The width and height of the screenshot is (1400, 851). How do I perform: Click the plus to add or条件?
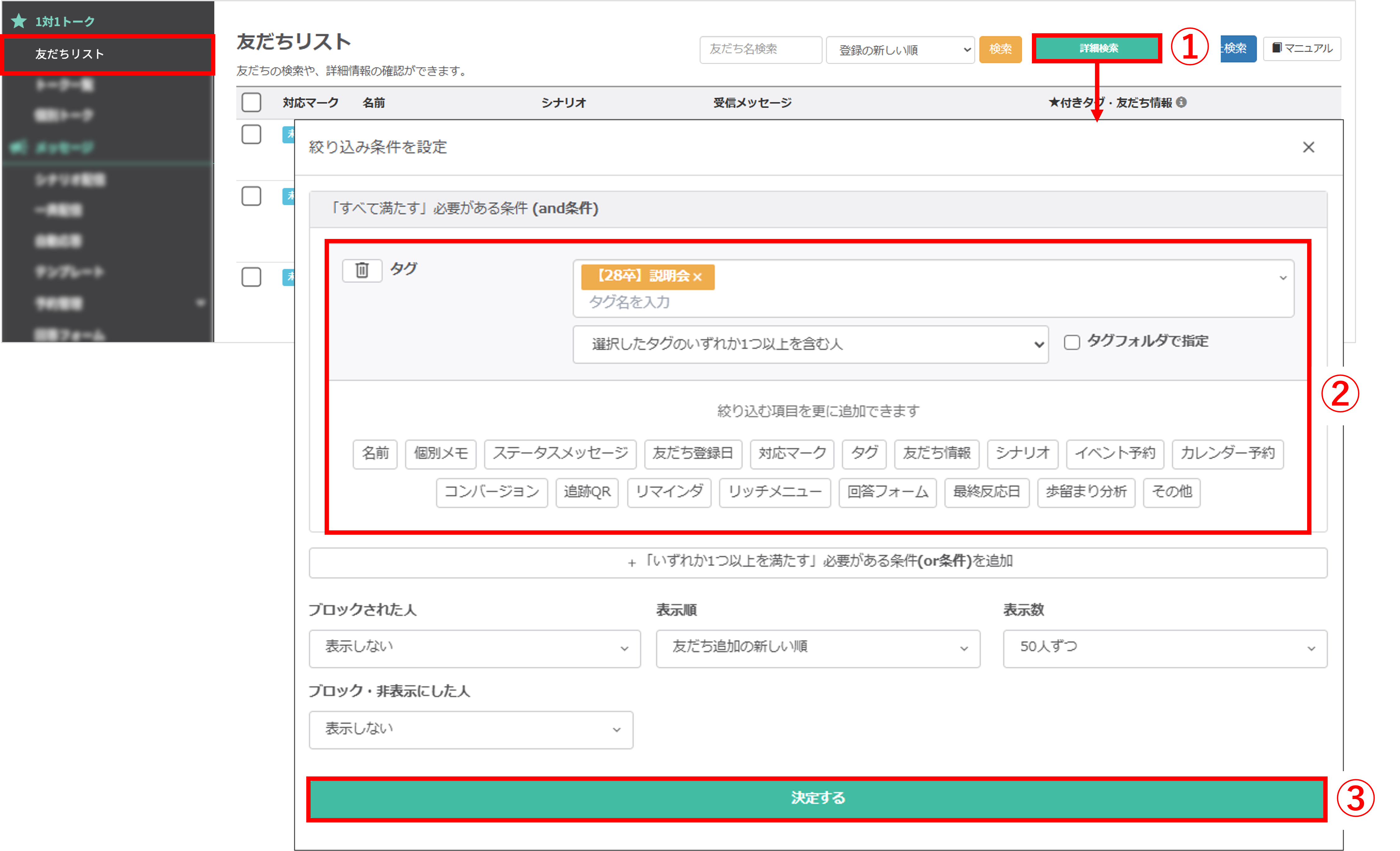tap(631, 563)
